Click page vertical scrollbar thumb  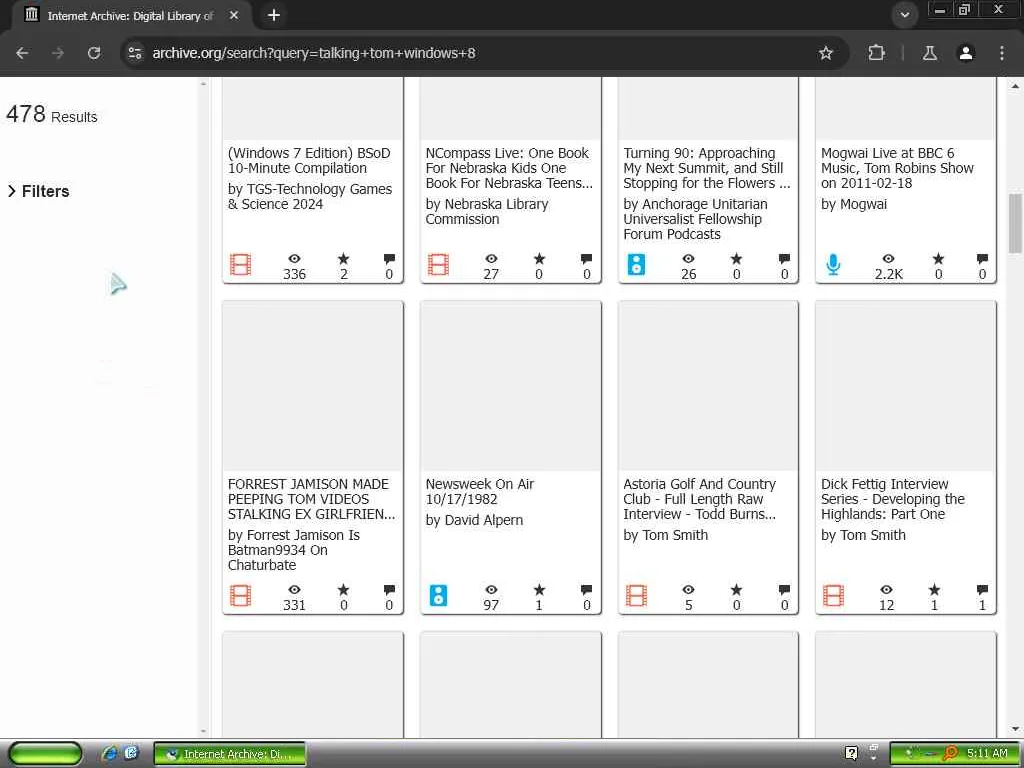click(1015, 223)
